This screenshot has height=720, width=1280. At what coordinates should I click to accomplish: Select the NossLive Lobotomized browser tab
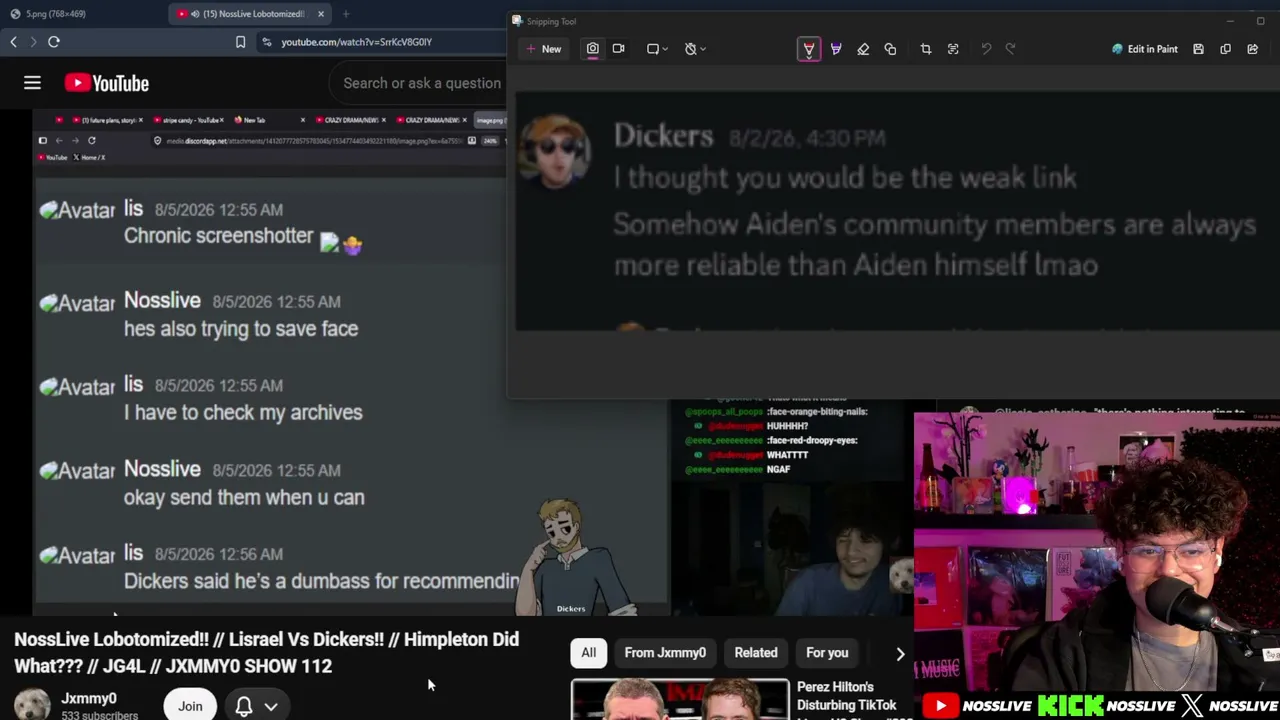pyautogui.click(x=248, y=14)
